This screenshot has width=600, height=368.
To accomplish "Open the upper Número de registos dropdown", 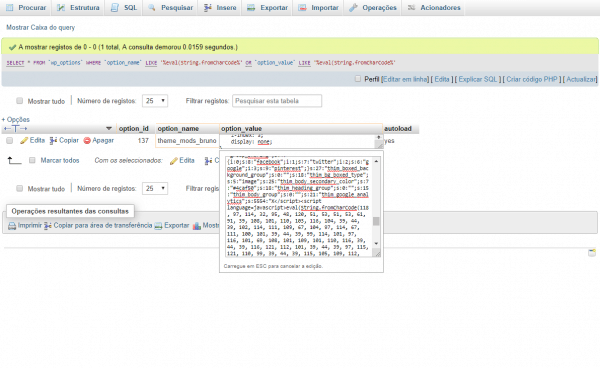I will [155, 101].
